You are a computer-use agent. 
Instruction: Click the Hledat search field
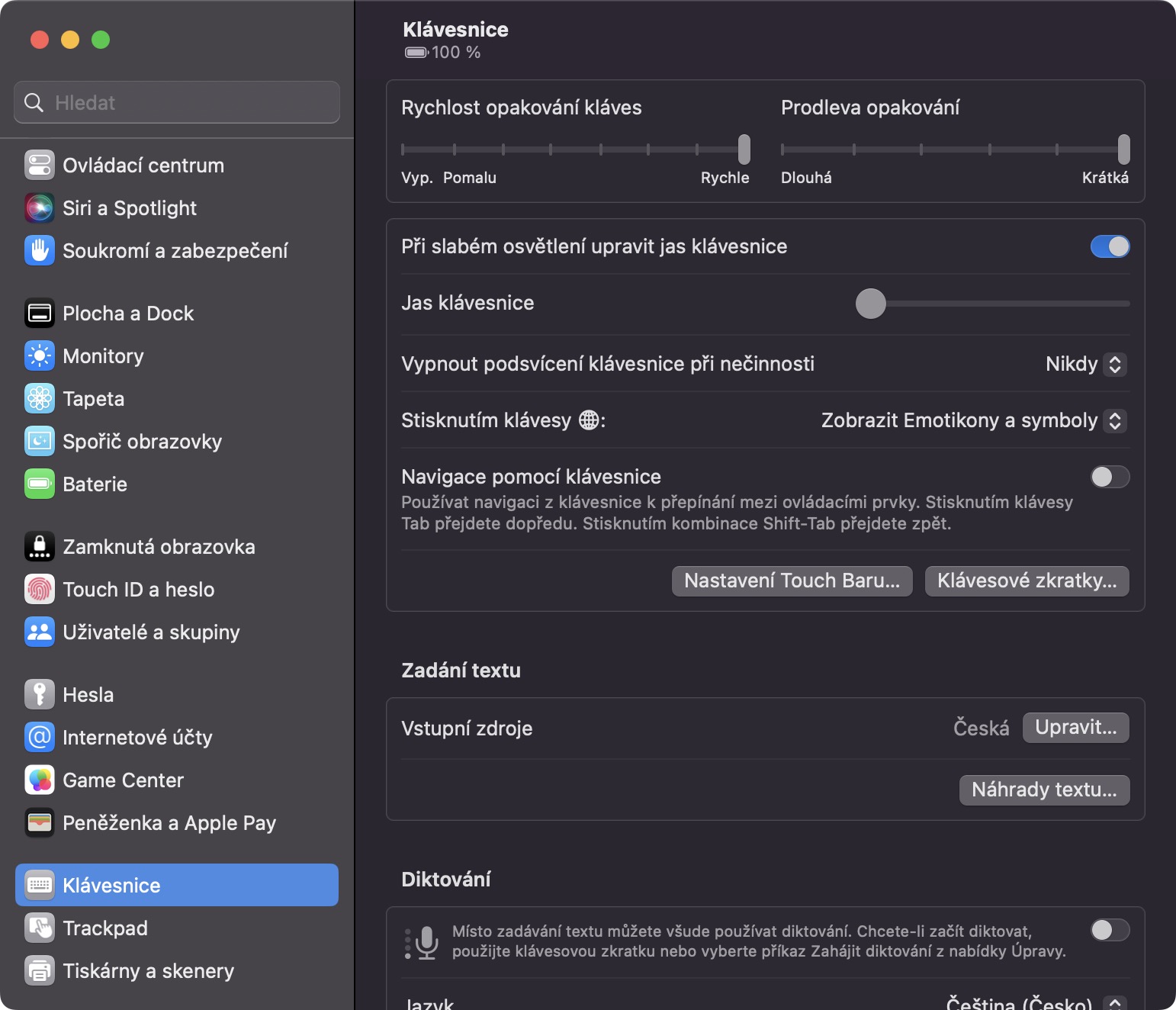click(x=177, y=102)
